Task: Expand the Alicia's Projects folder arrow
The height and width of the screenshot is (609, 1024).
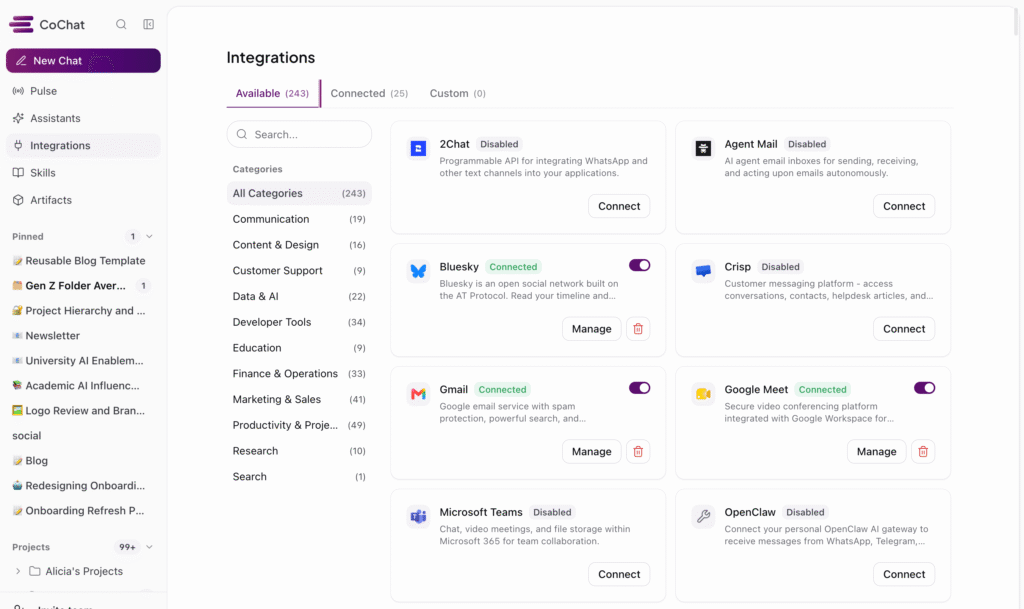Action: pos(18,571)
